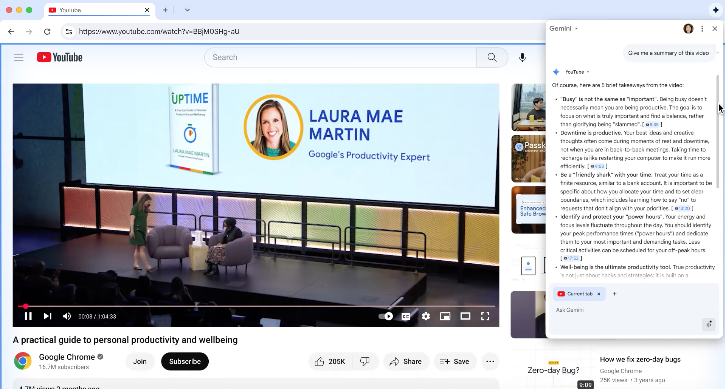
Task: Activate voice search with the microphone icon
Action: pos(522,57)
